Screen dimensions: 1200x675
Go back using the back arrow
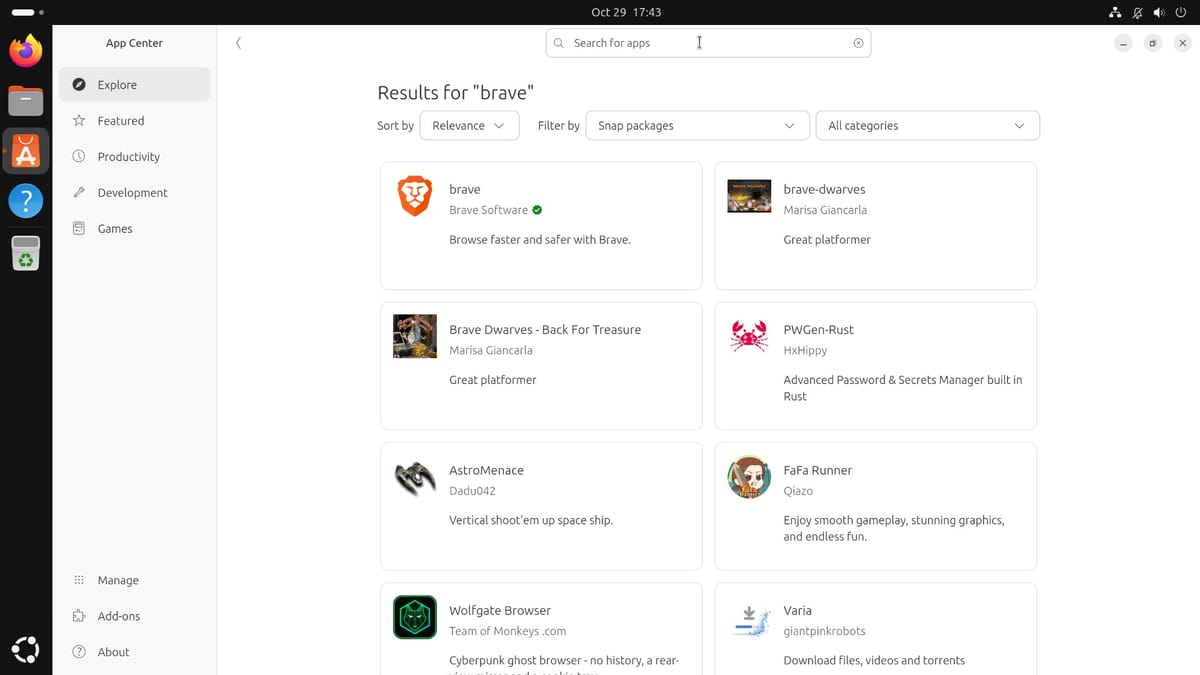tap(238, 43)
